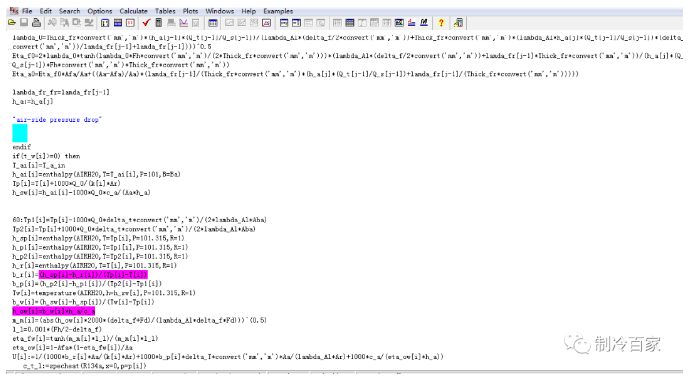This screenshot has width=700, height=381.
Task: Open the Plots menu
Action: (190, 11)
